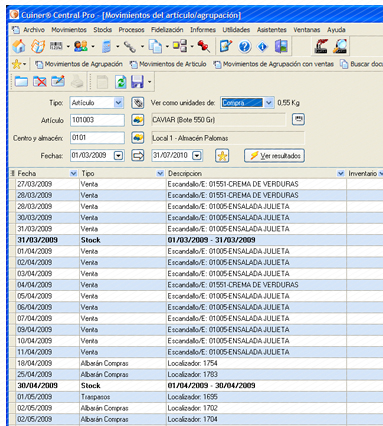Open the Asistentes menu
The height and width of the screenshot is (426, 383).
coord(272,30)
